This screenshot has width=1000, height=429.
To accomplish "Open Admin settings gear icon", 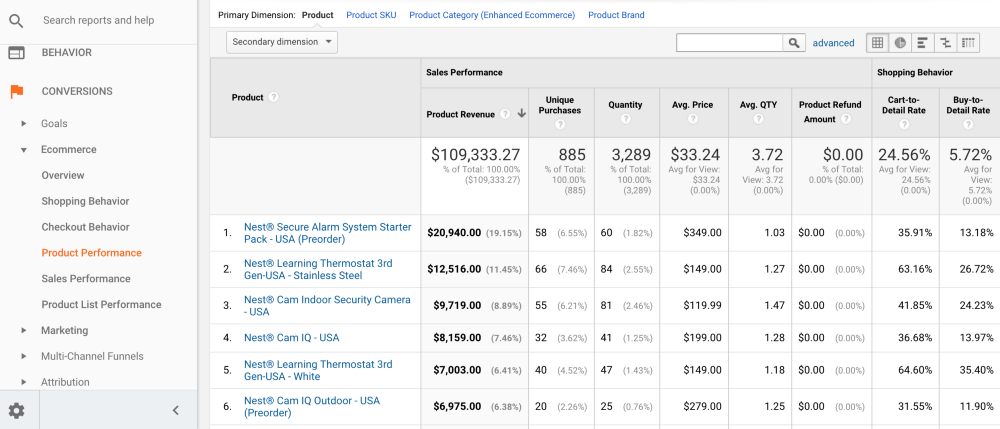I will click(17, 411).
